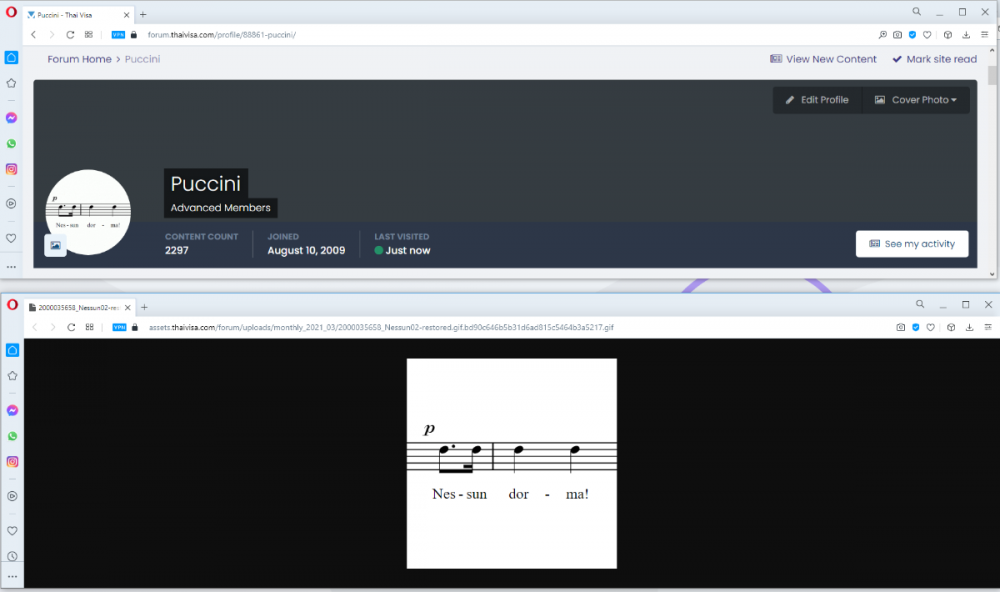Reload the Puccini profile page
Image resolution: width=1000 pixels, height=592 pixels.
click(x=70, y=34)
